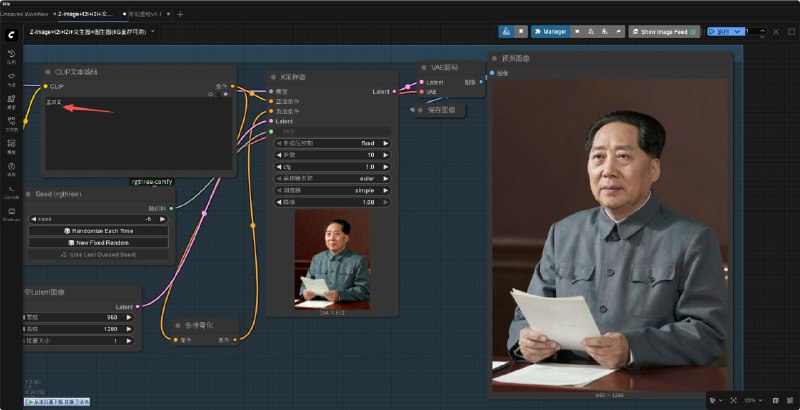Click the dice icon on Randomize Each Time
The image size is (800, 410).
[67, 231]
